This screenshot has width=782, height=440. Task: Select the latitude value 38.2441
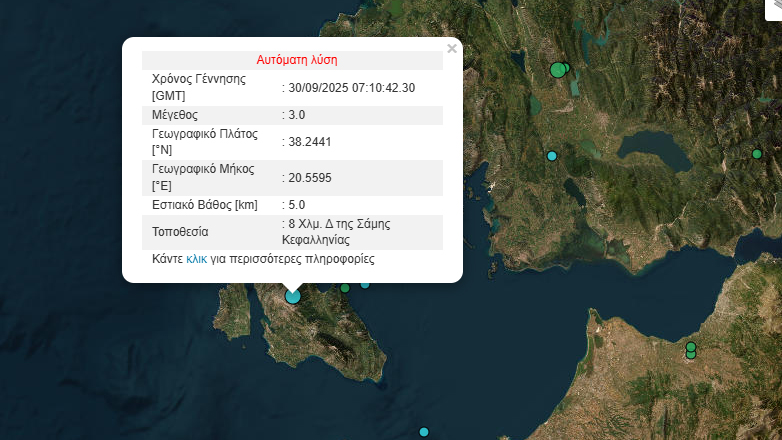coord(309,142)
